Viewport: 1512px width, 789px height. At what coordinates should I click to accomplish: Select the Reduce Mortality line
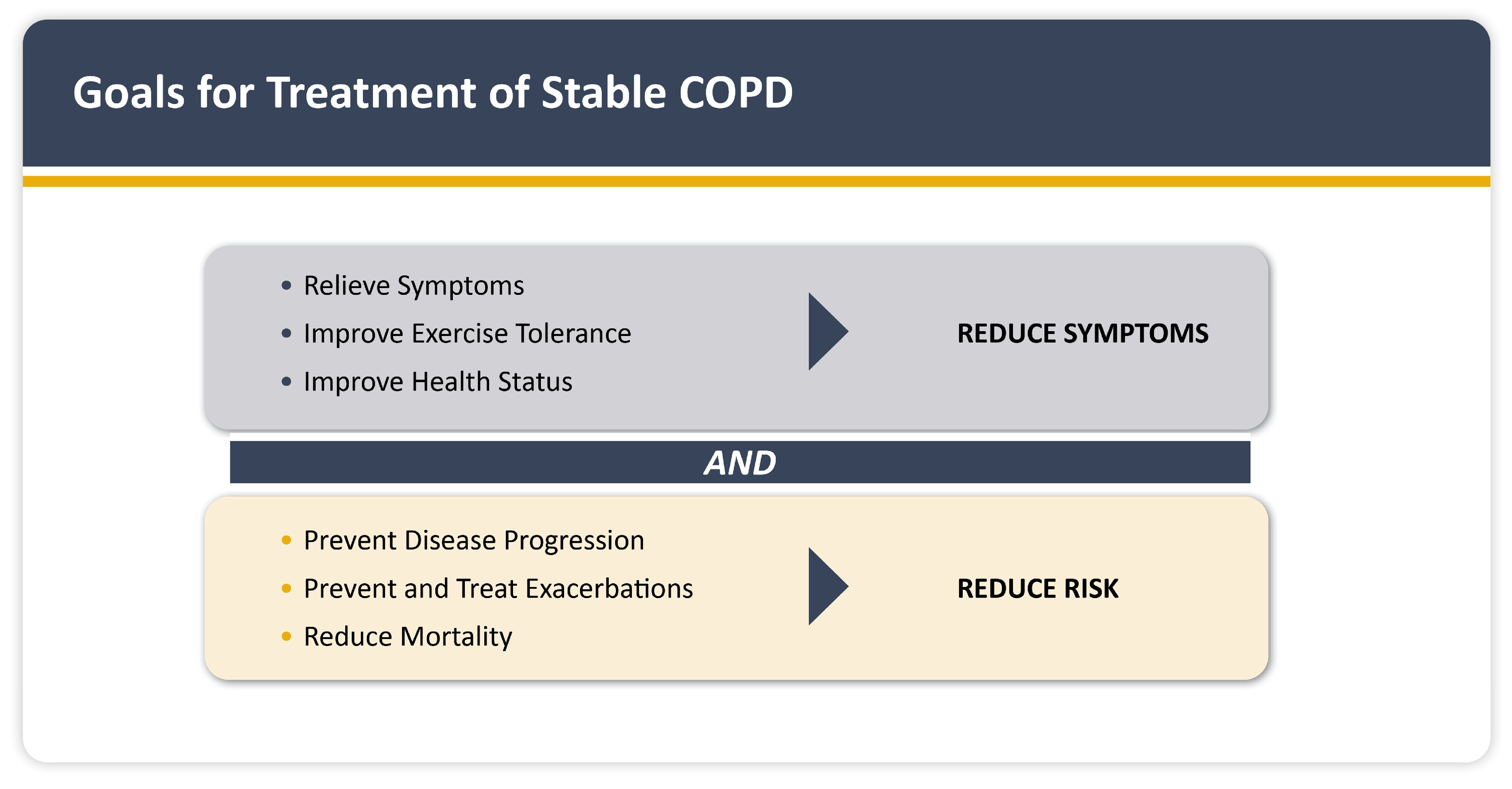407,636
